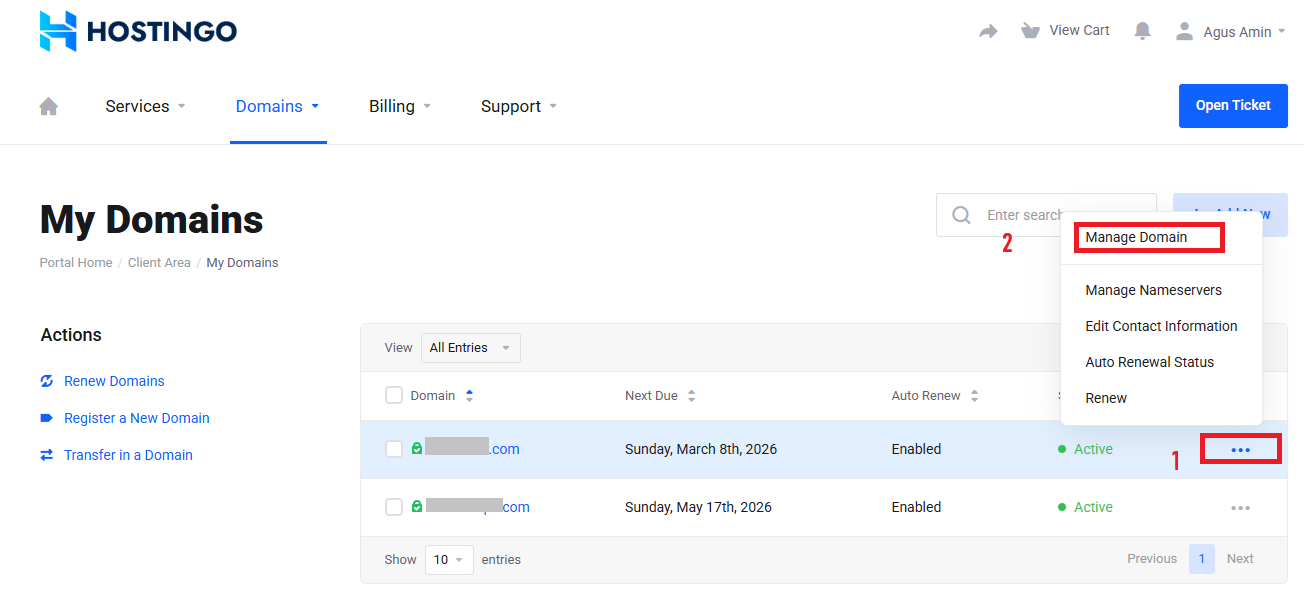Click Sunday, May 17th, 2026 cell
Viewport: 1304px width, 598px height.
pyautogui.click(x=698, y=507)
